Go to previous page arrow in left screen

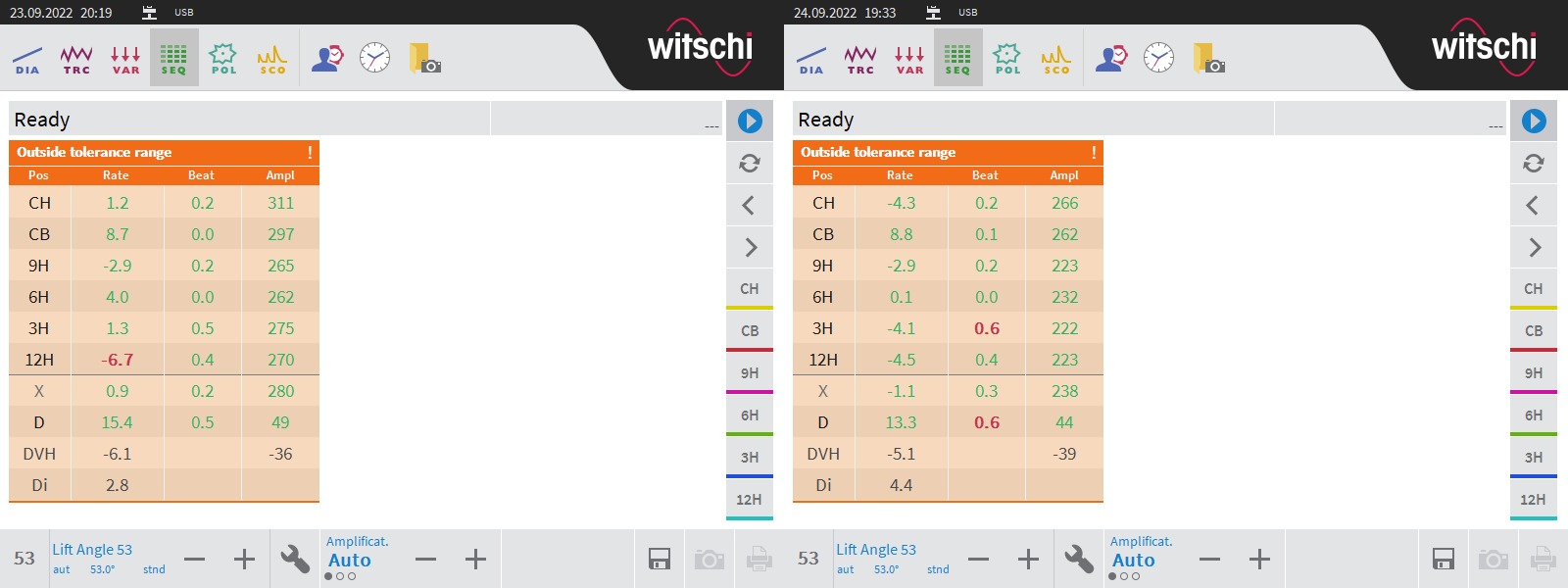point(750,205)
